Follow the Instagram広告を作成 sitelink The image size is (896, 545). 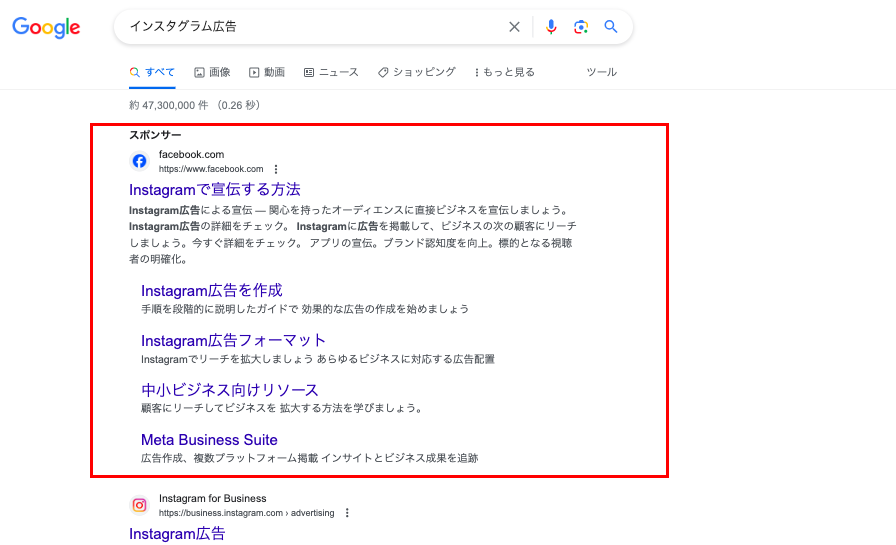pyautogui.click(x=212, y=291)
